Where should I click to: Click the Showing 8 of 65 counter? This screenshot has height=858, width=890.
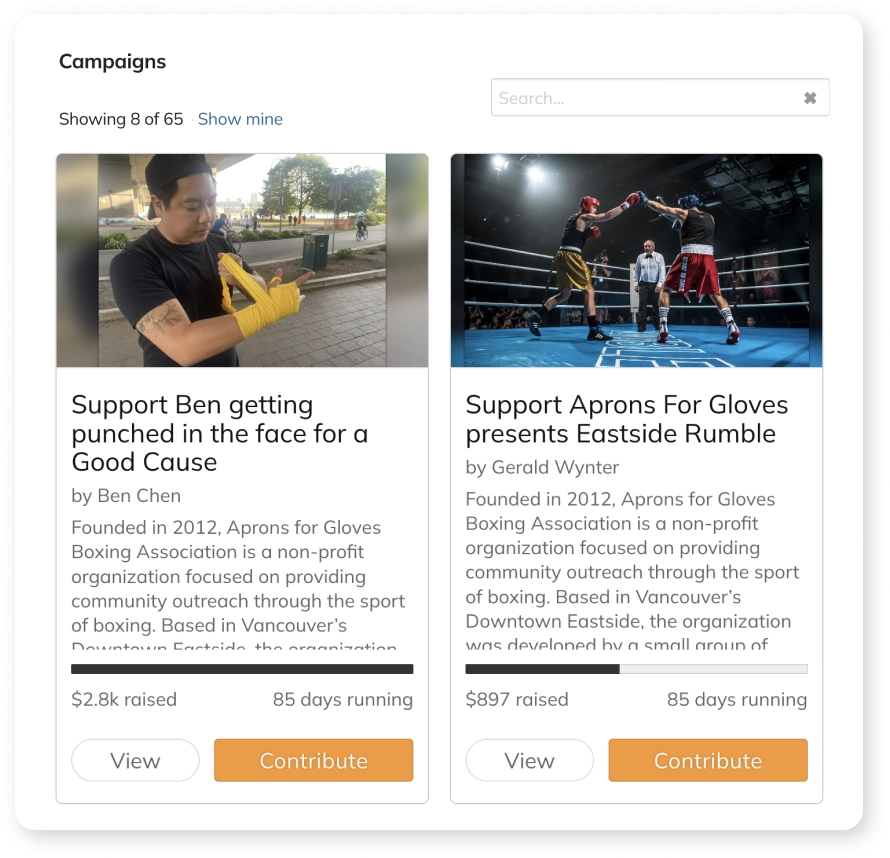[121, 119]
